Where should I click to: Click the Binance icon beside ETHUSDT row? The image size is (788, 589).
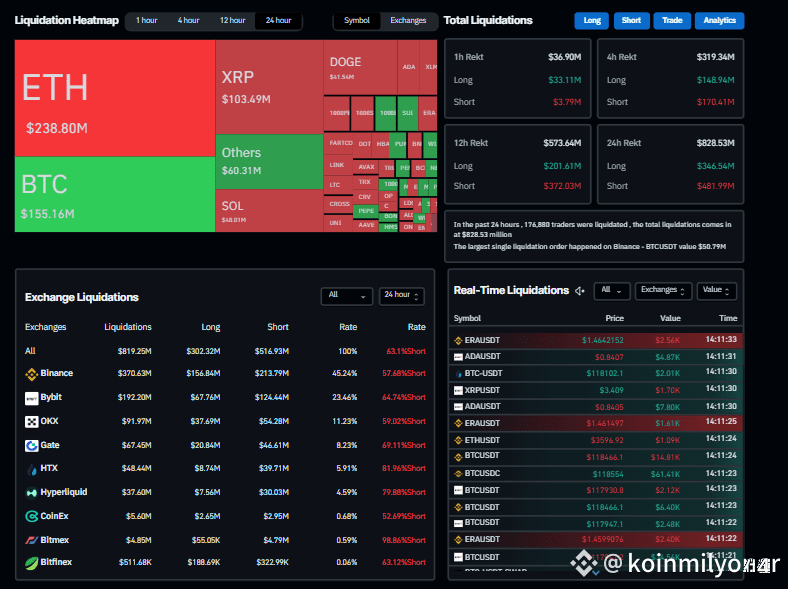[x=458, y=440]
